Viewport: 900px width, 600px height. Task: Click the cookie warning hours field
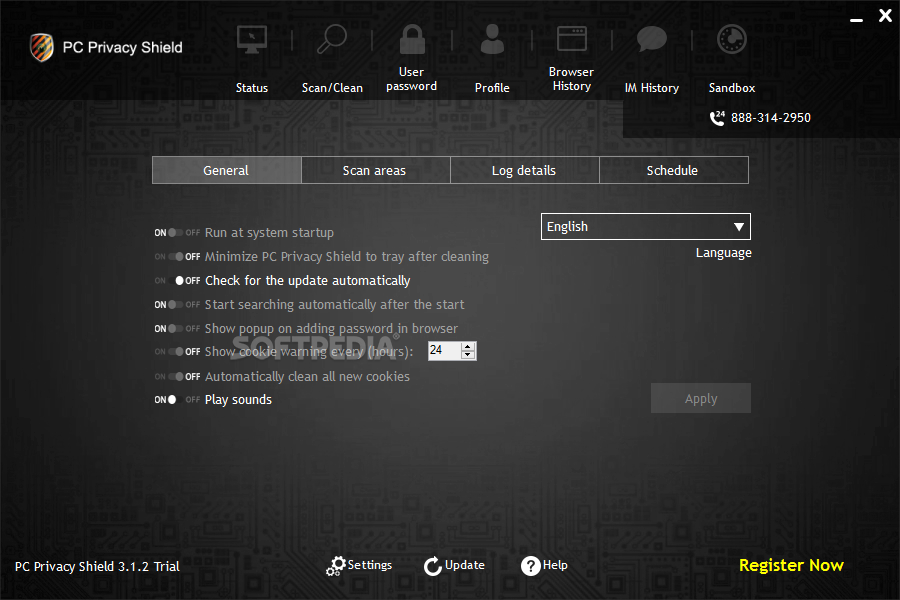tap(445, 351)
